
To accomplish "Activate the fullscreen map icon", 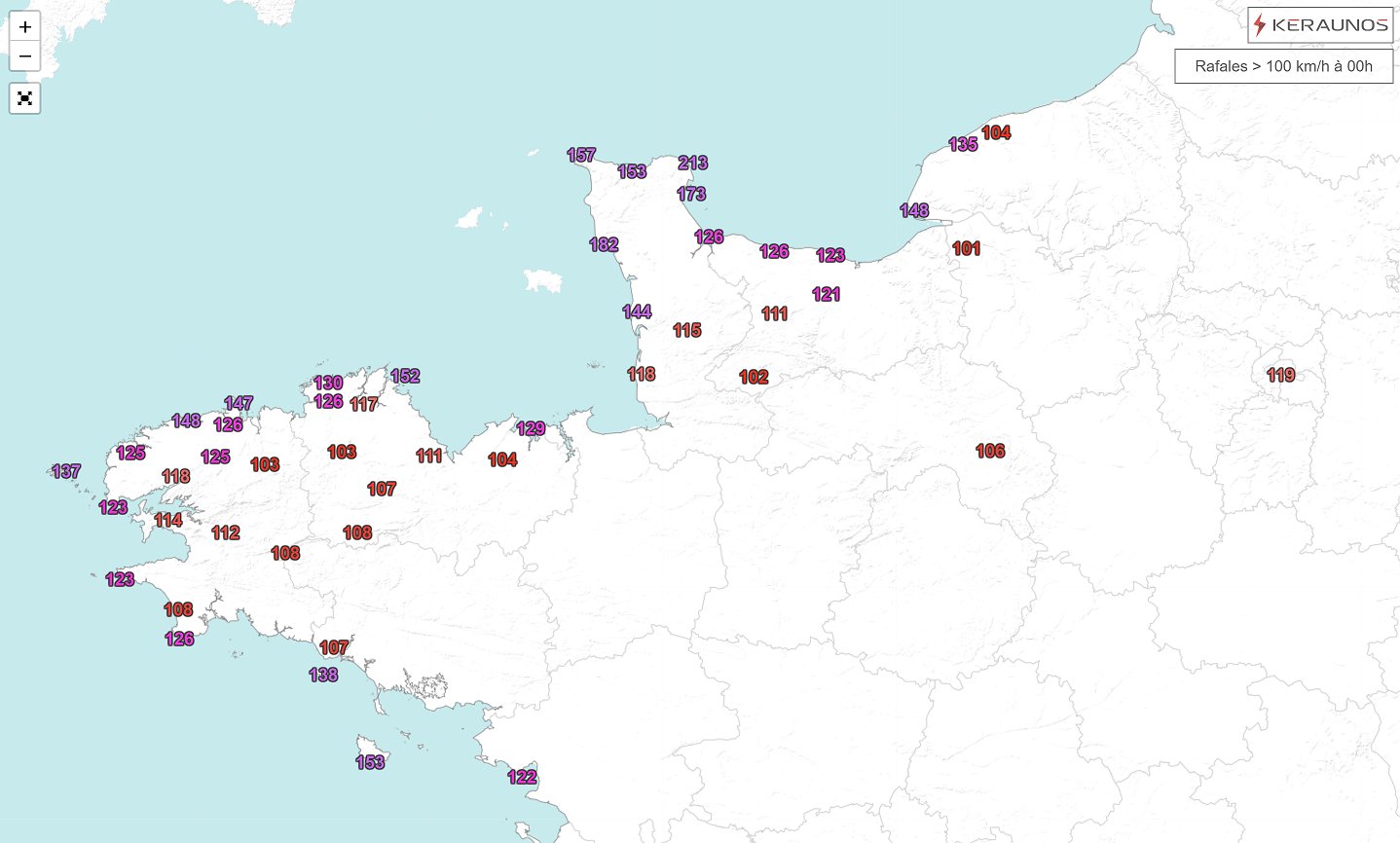I will pos(24,97).
